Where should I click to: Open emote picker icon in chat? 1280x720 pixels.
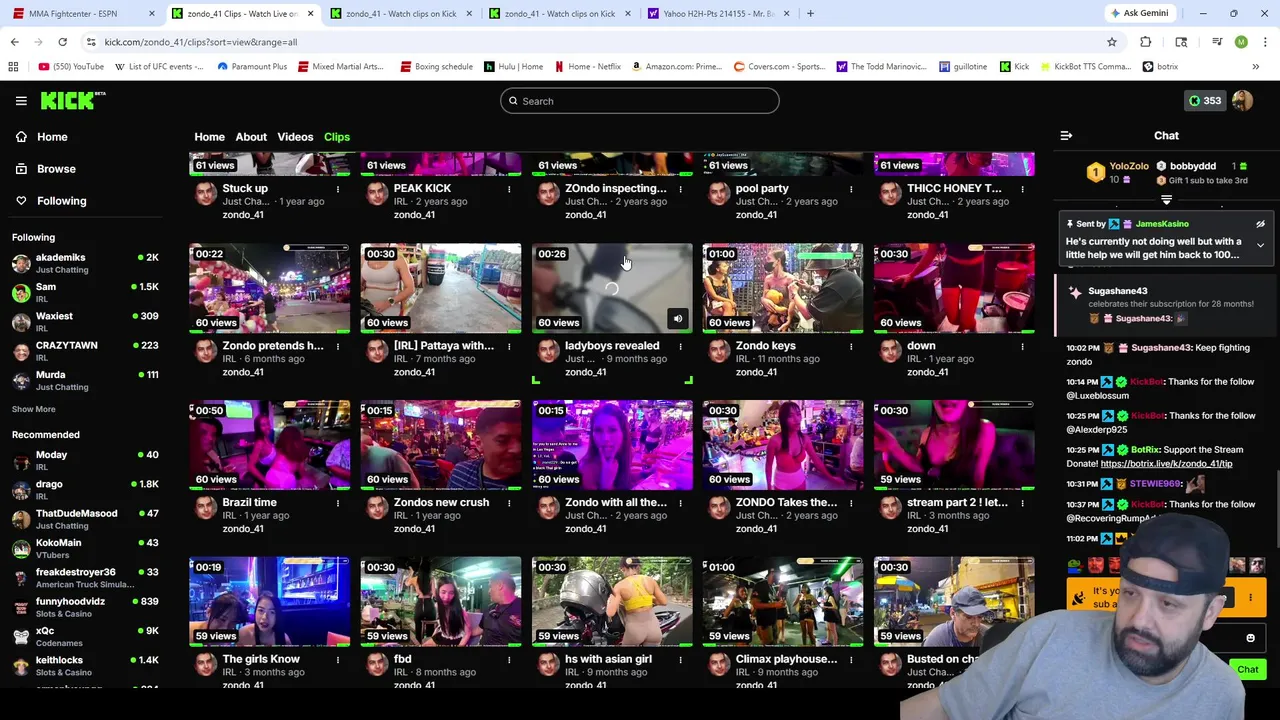(x=1250, y=638)
